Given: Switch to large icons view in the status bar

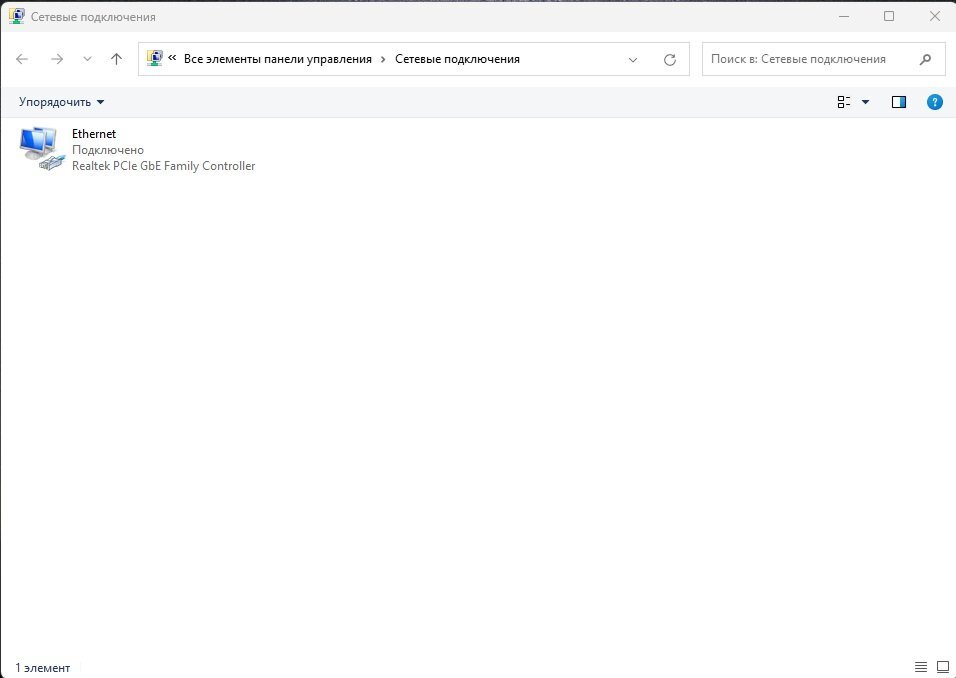Looking at the screenshot, I should 942,667.
